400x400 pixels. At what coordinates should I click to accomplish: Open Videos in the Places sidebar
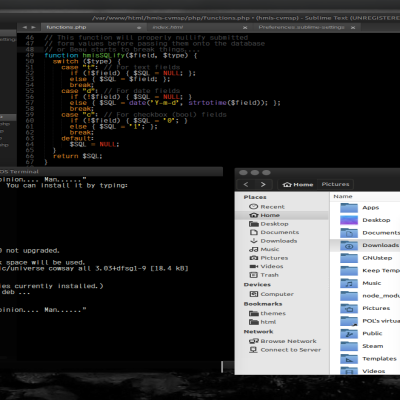[266, 266]
